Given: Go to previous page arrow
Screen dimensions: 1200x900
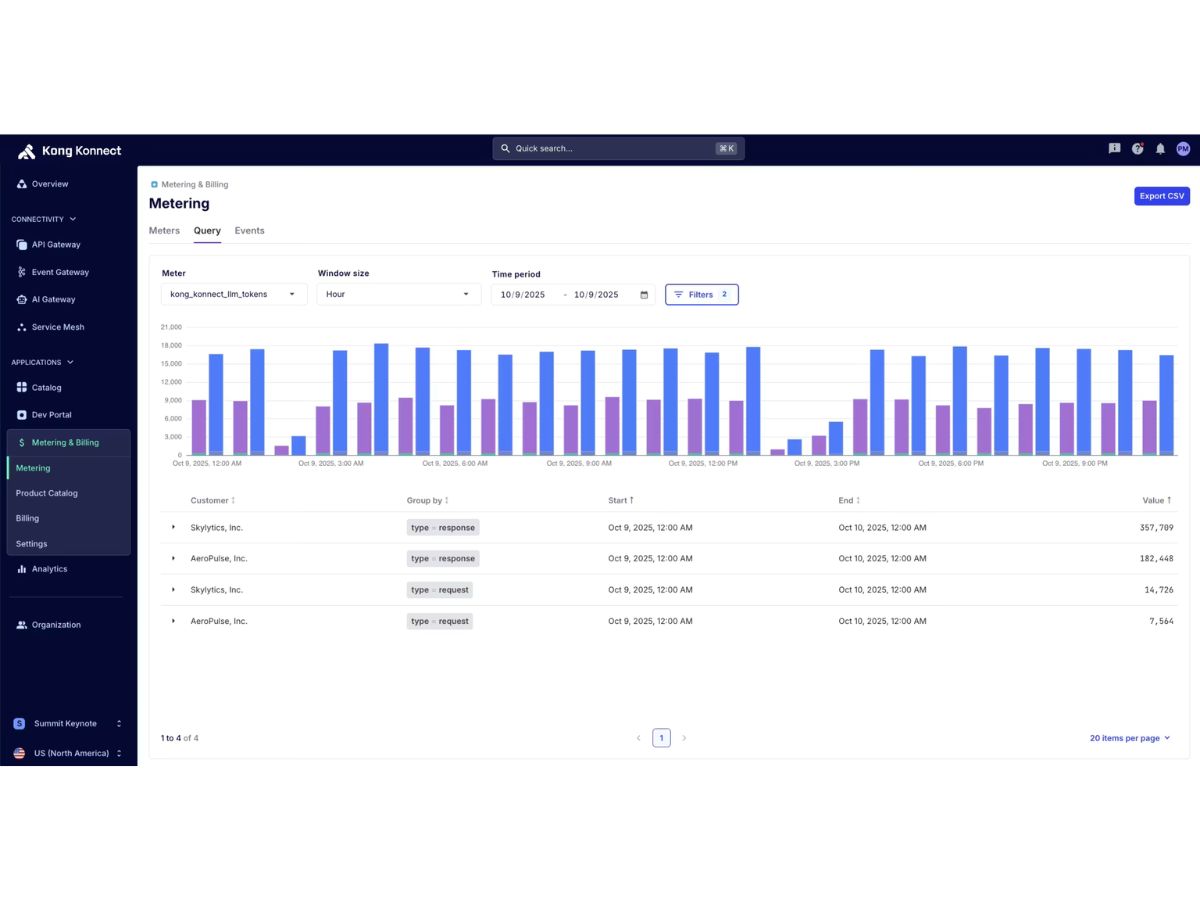Looking at the screenshot, I should [639, 738].
